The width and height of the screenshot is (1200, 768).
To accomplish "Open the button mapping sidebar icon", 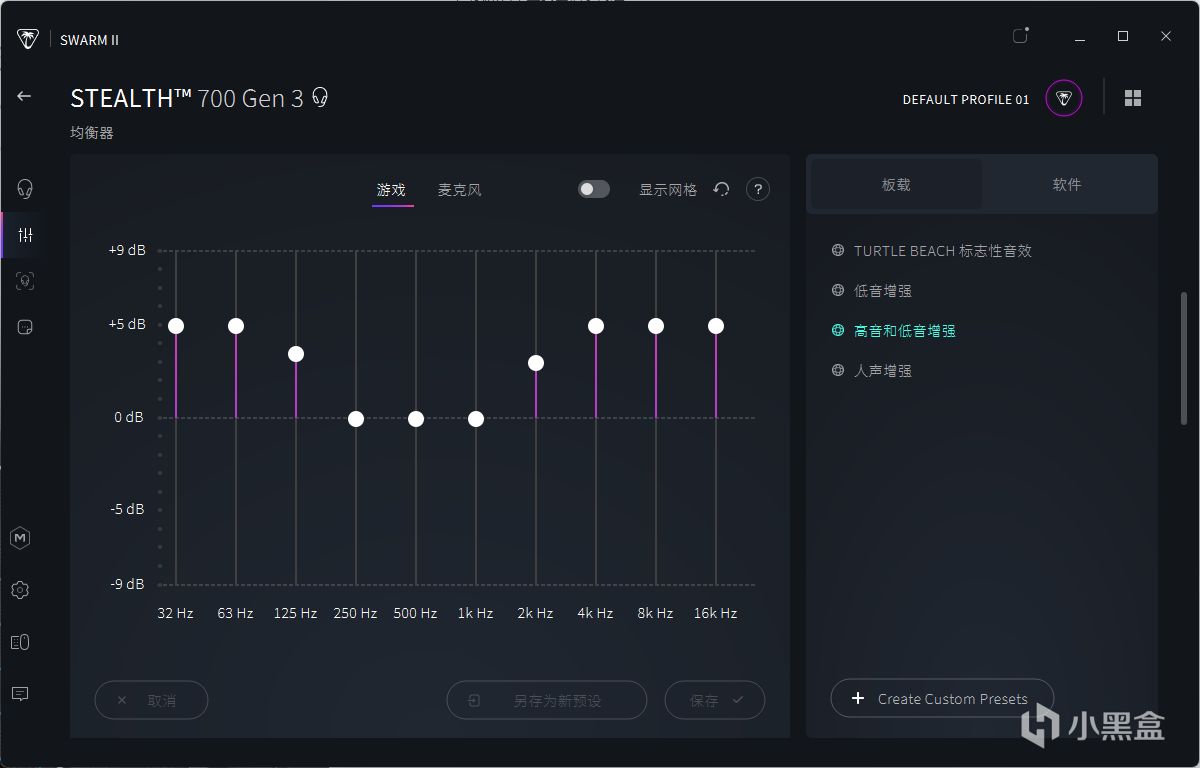I will [25, 327].
